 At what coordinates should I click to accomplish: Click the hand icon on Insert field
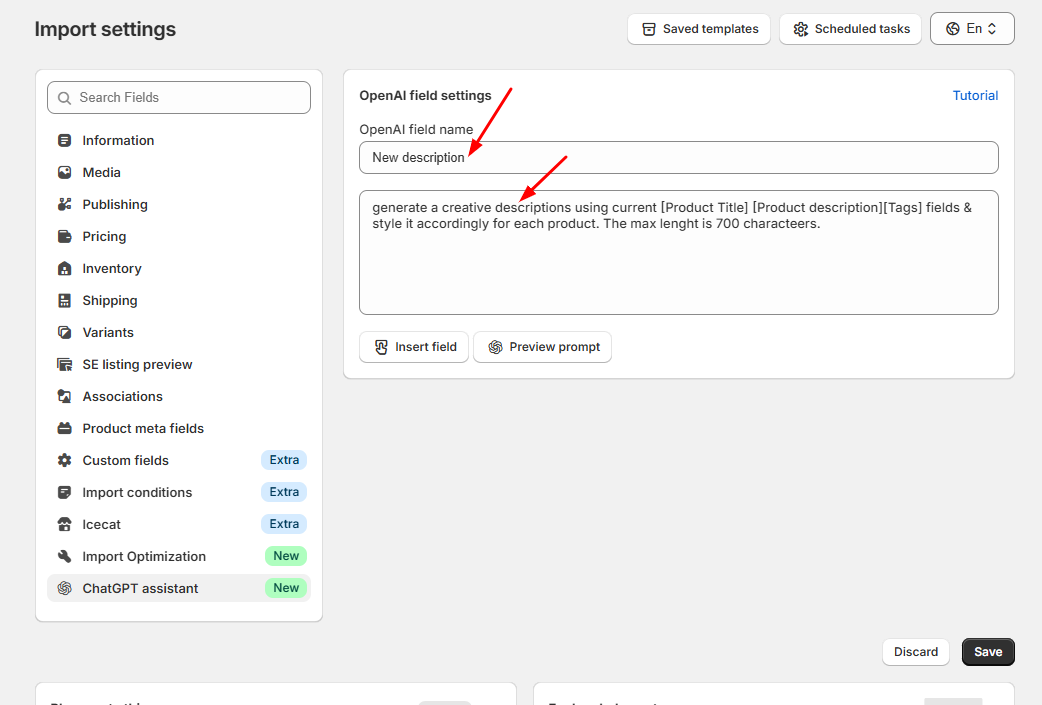(x=381, y=347)
